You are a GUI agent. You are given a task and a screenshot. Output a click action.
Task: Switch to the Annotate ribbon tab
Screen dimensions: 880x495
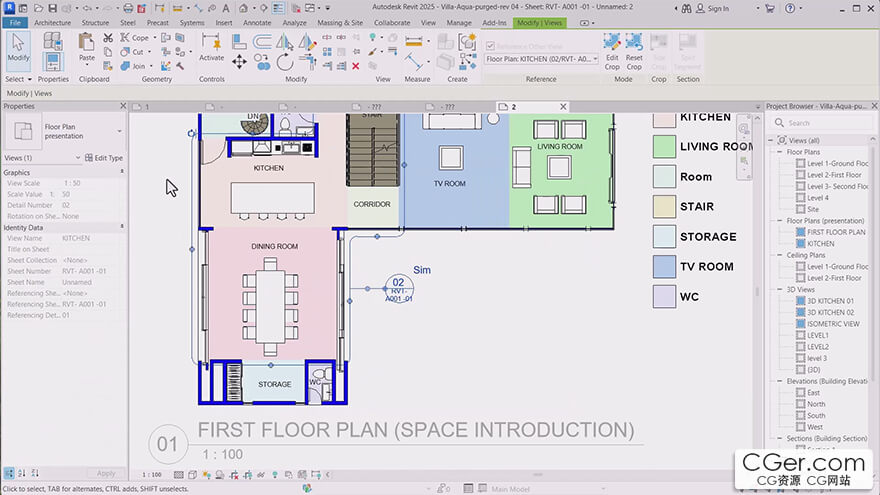[x=257, y=22]
